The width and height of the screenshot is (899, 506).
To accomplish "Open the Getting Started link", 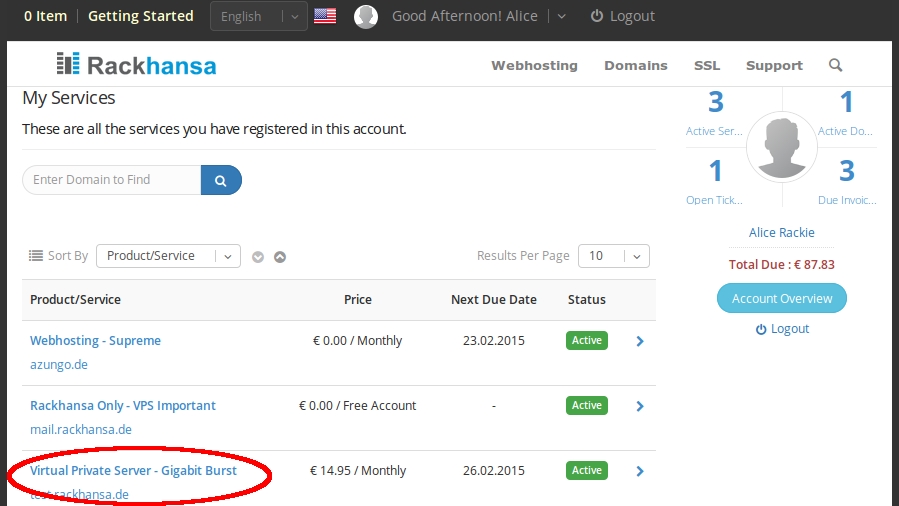I will point(140,16).
